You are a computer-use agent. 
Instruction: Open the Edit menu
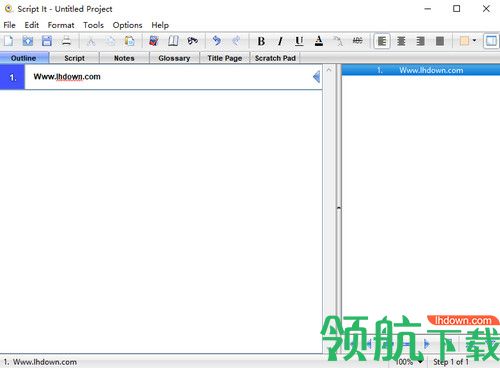pyautogui.click(x=32, y=25)
